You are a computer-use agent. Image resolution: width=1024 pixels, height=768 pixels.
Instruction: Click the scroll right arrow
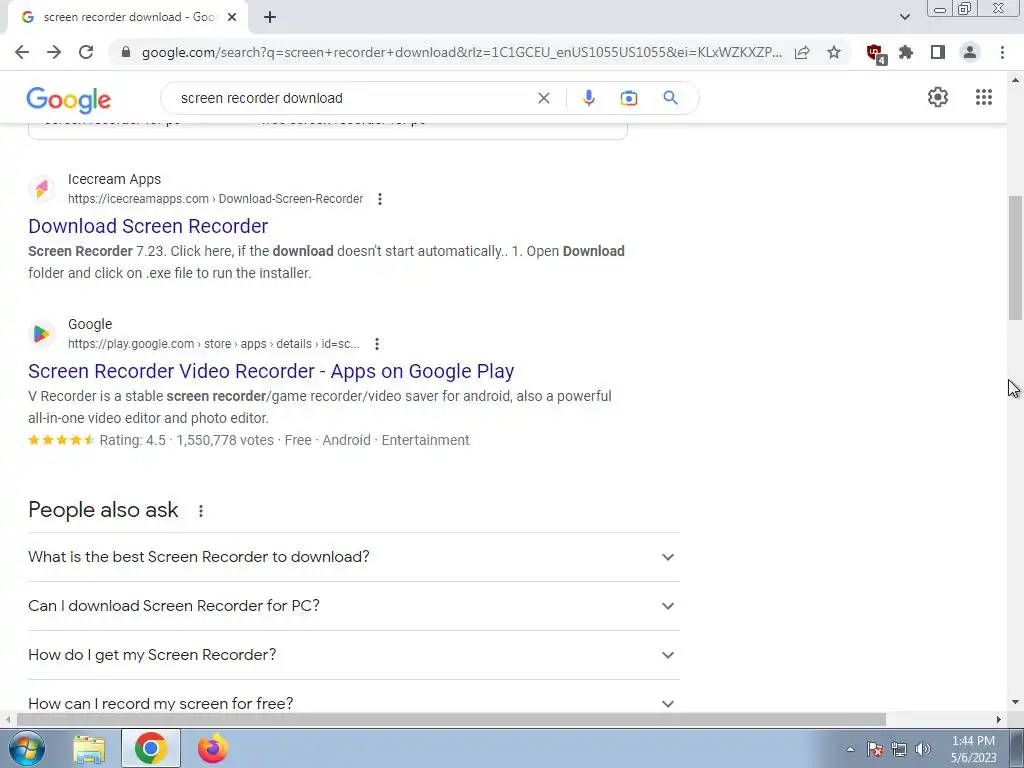click(999, 719)
